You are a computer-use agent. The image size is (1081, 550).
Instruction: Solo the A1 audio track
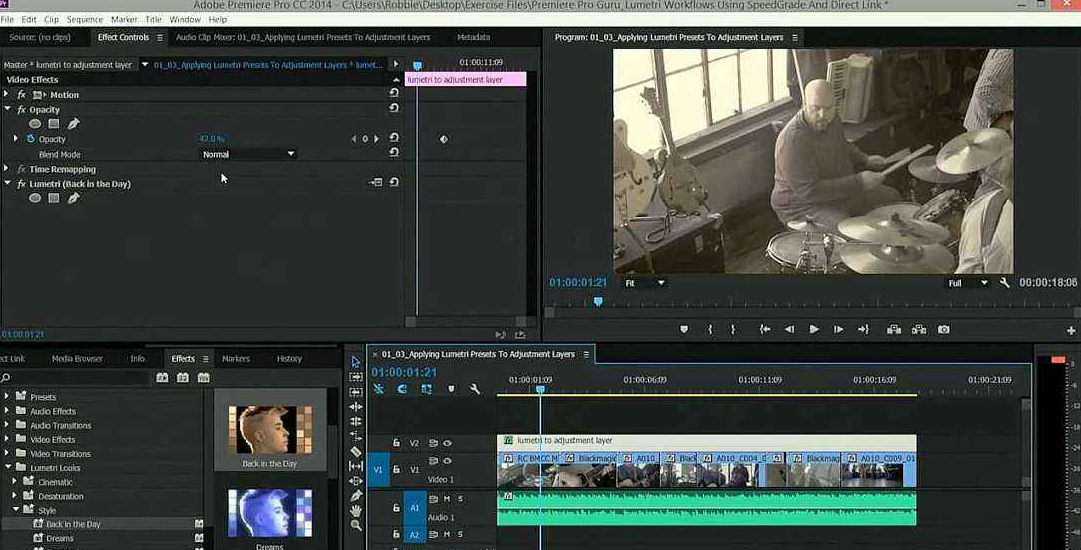pyautogui.click(x=460, y=498)
